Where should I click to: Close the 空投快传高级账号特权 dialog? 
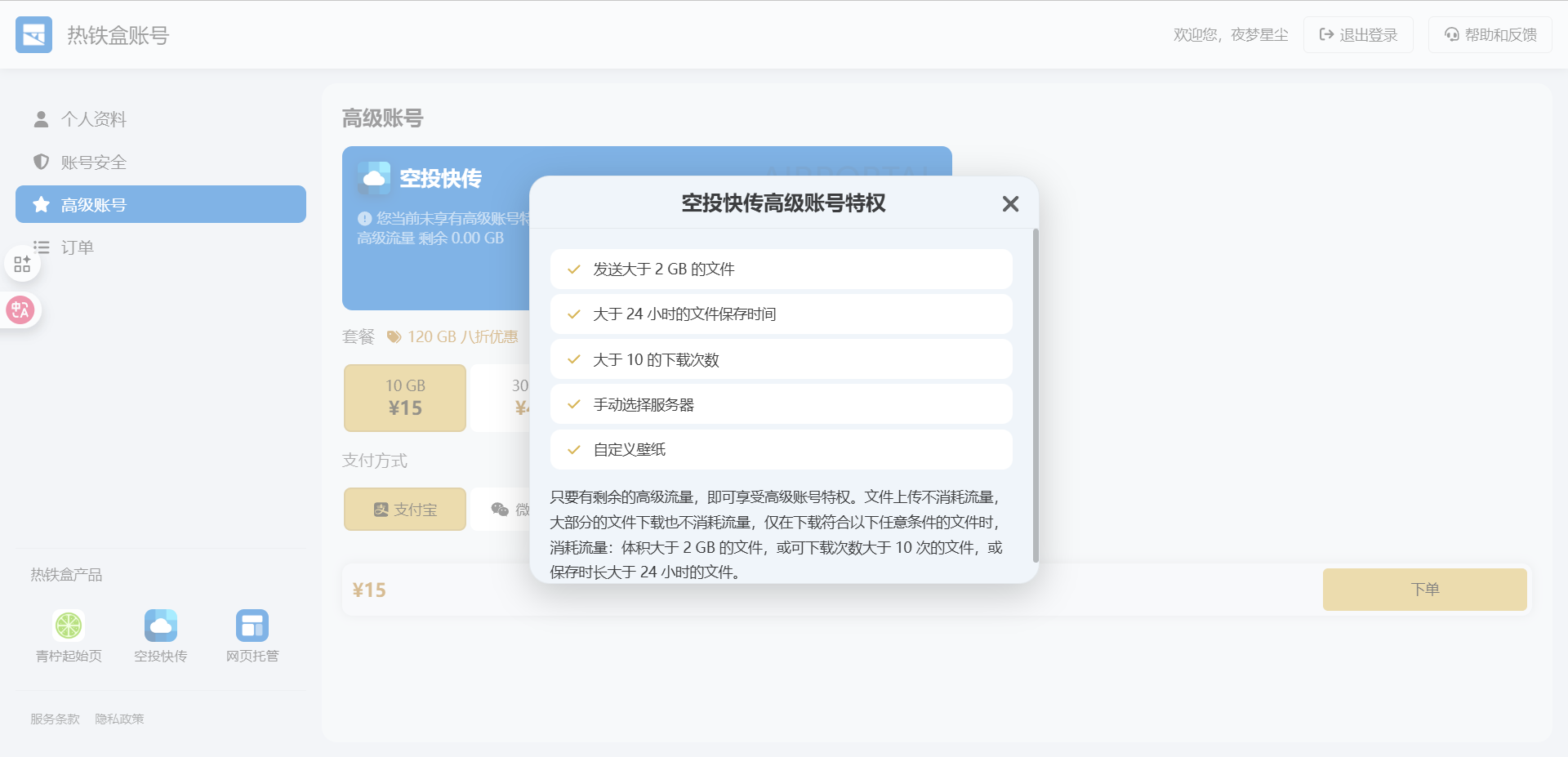coord(1010,204)
